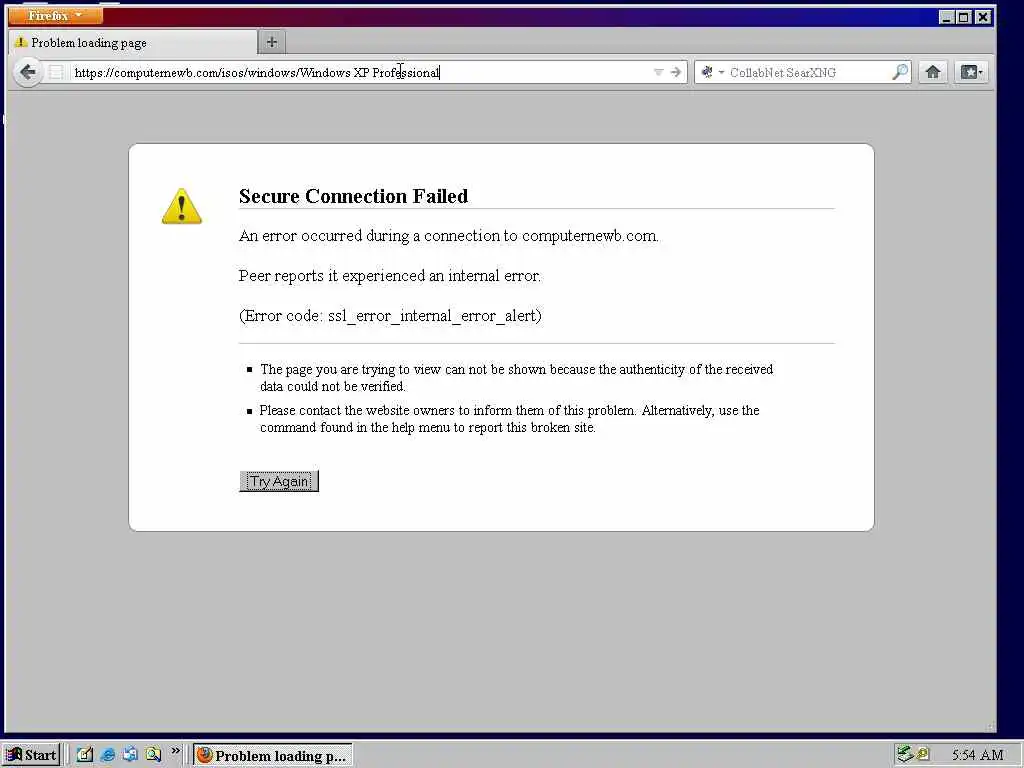Close the Firefox window
The image size is (1024, 768).
(984, 17)
